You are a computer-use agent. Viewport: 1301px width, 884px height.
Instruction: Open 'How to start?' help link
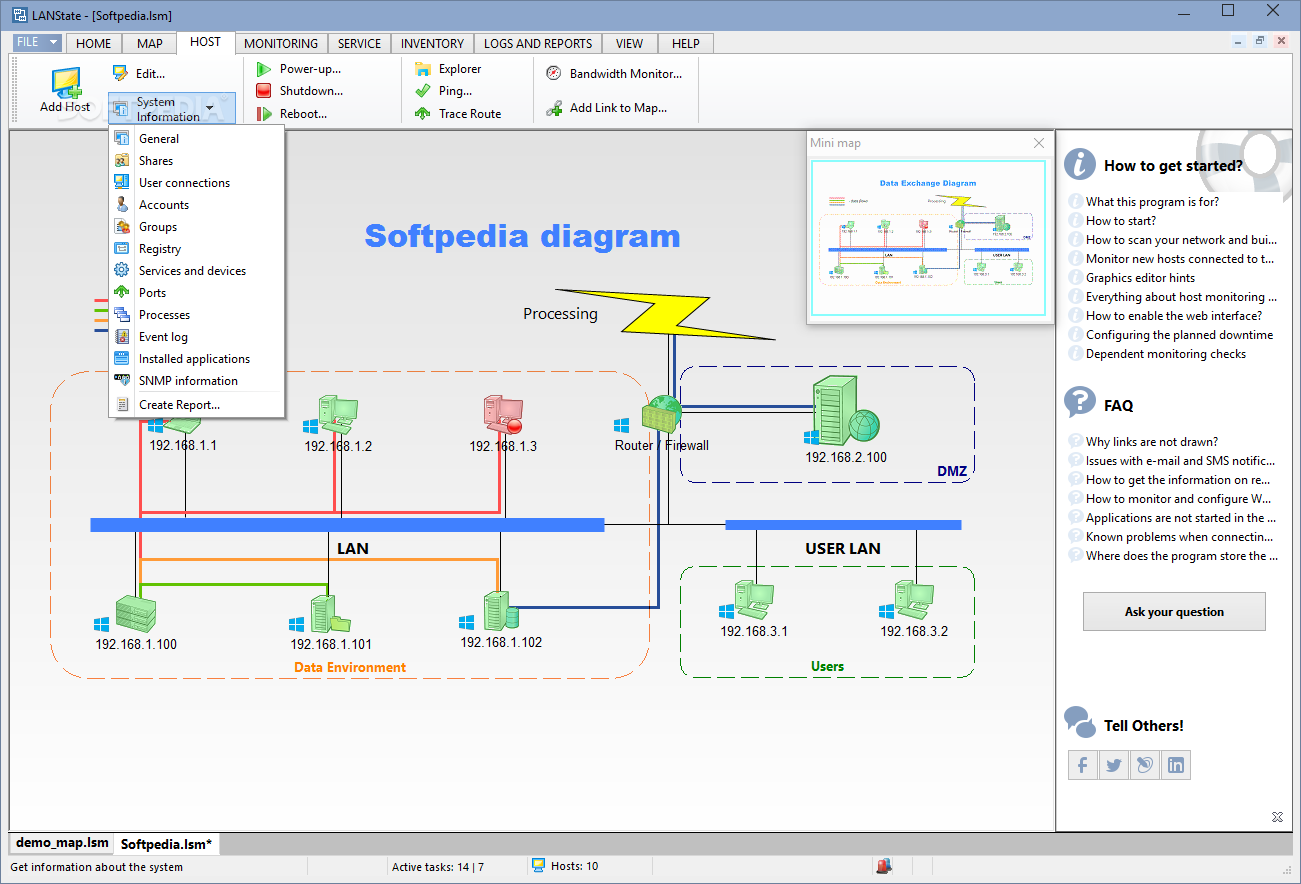pos(1121,220)
